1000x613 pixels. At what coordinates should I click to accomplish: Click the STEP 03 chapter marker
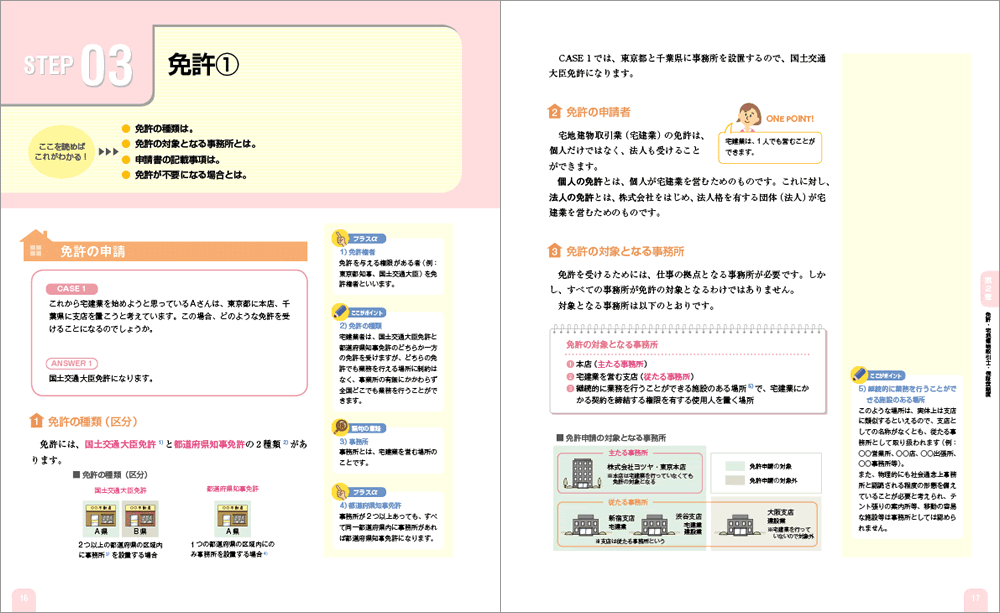(x=78, y=65)
